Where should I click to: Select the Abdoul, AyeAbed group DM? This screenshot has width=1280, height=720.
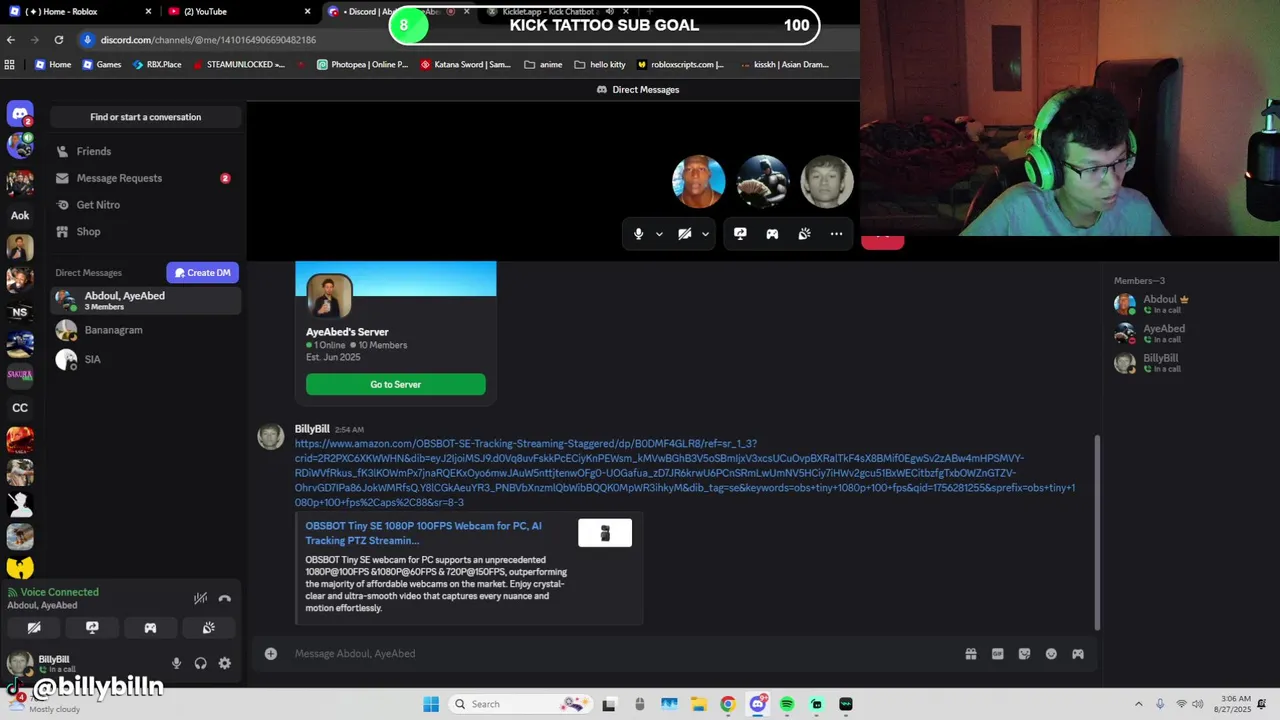coord(146,300)
